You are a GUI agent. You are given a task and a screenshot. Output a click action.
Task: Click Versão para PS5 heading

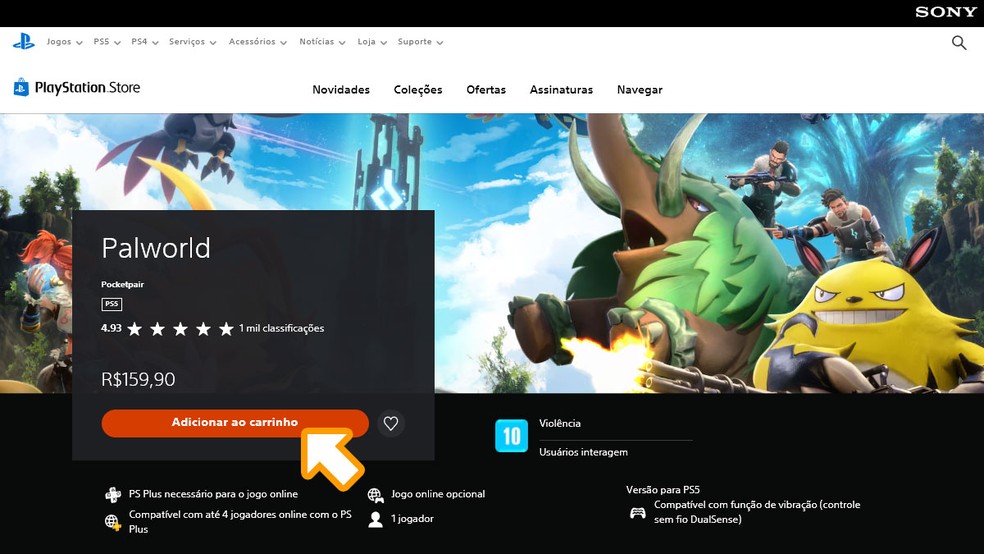click(x=663, y=489)
